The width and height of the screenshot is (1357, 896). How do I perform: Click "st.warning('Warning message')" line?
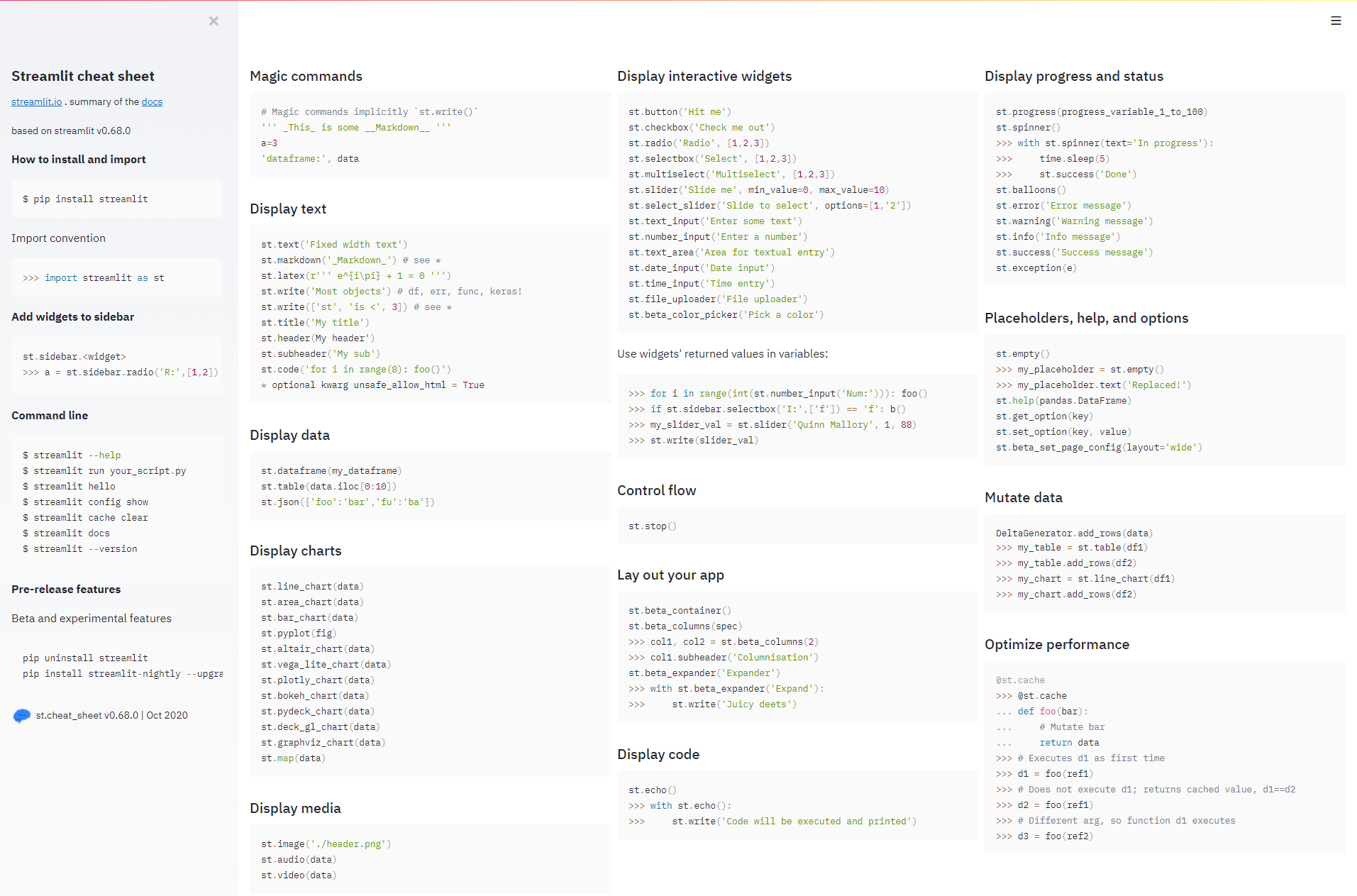coord(1075,221)
